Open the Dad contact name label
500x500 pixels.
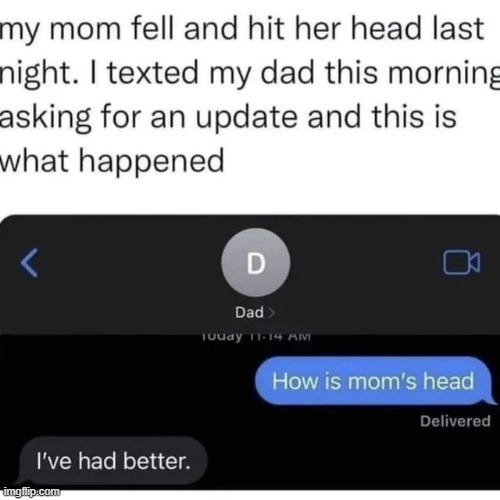point(249,313)
